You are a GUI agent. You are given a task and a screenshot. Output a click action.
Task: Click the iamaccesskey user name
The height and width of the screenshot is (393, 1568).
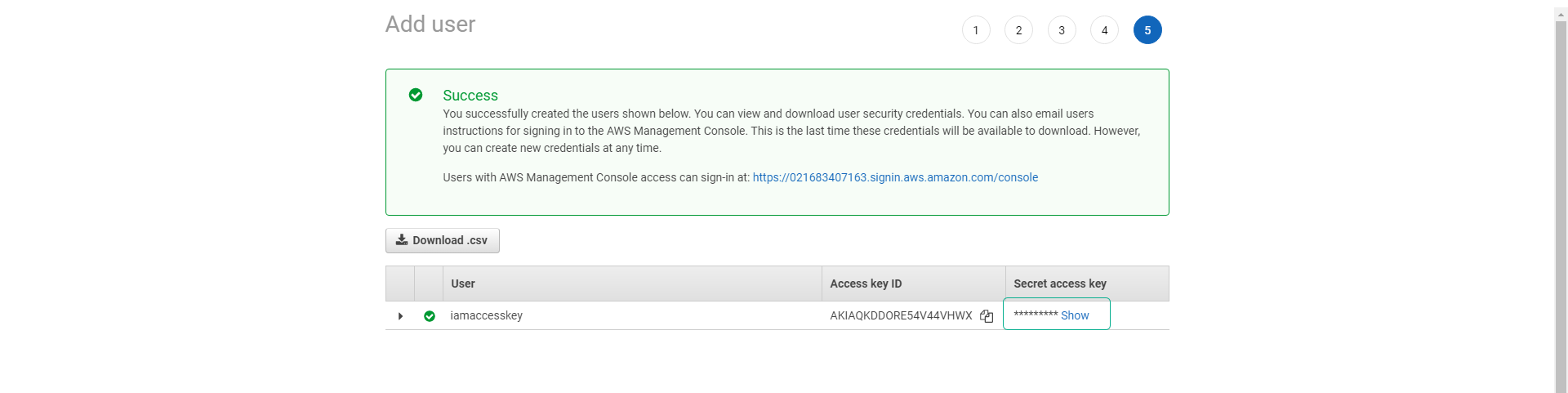coord(487,315)
